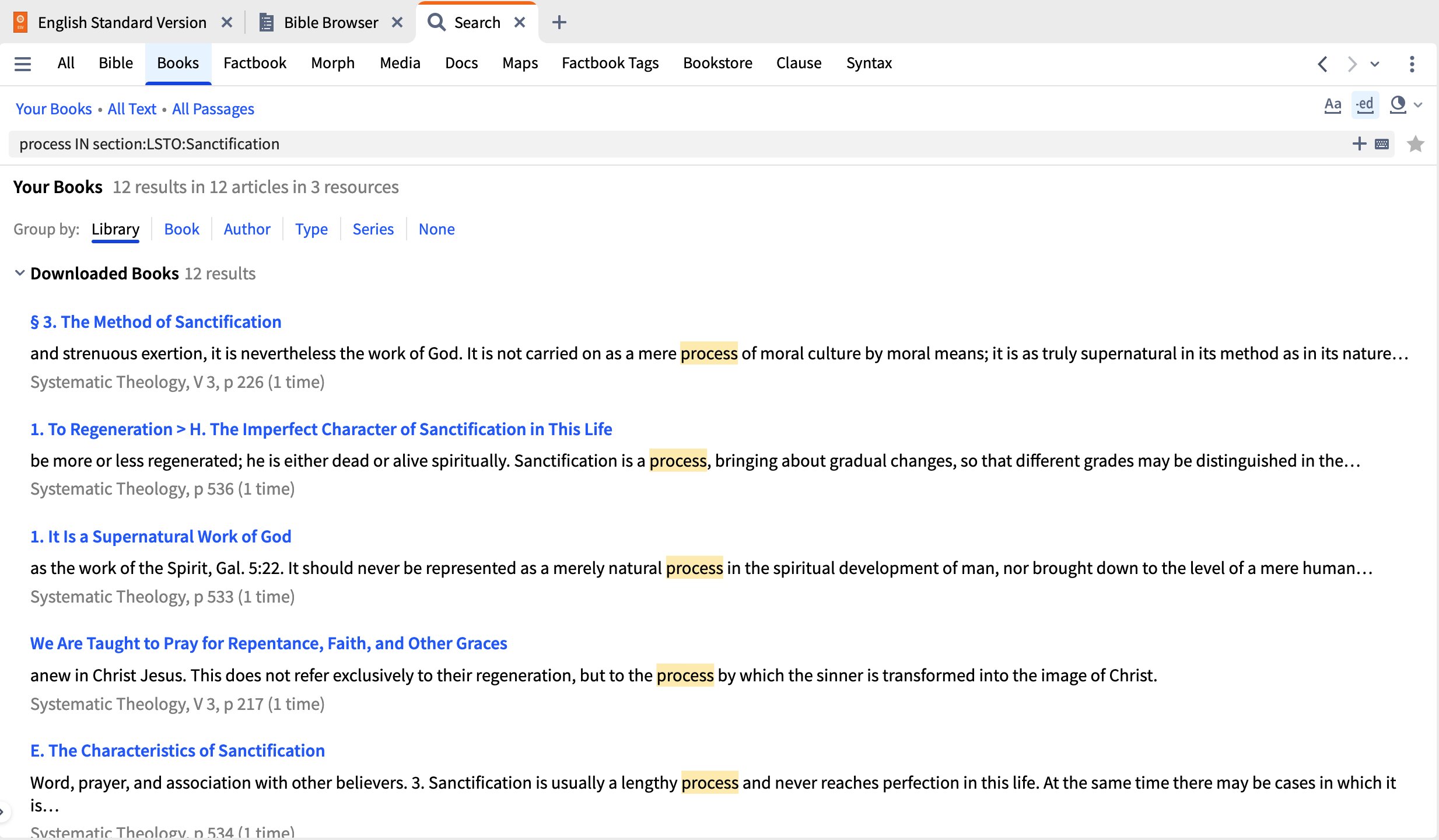1439x840 pixels.
Task: Toggle Match case Aa option
Action: (1333, 105)
